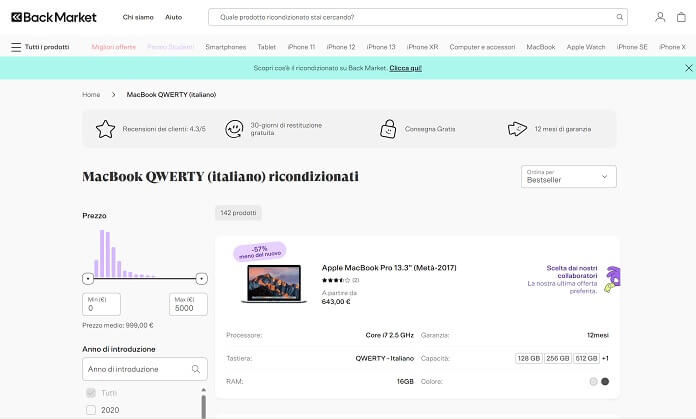Go to Computer e accessori category
Screen dimensions: 696x419
482,47
